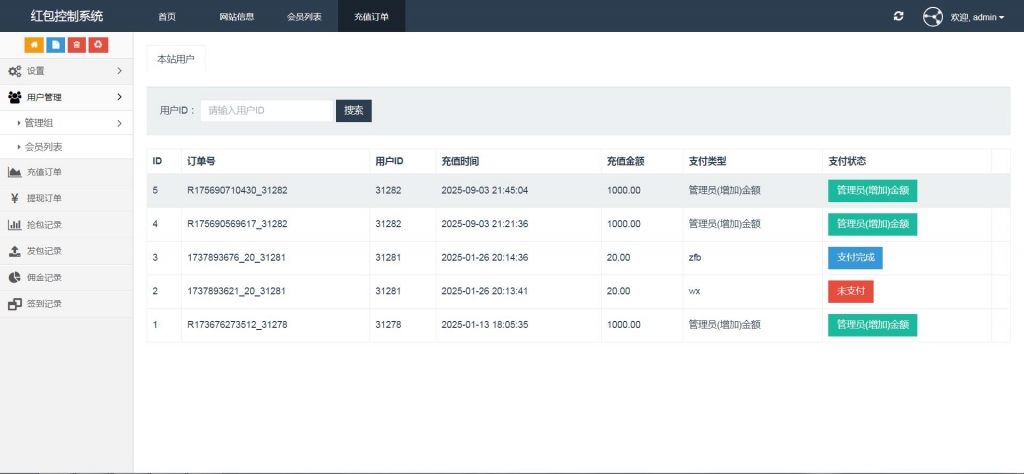This screenshot has width=1024, height=474.
Task: Go to 网站信息 in top navigation
Action: click(x=237, y=17)
